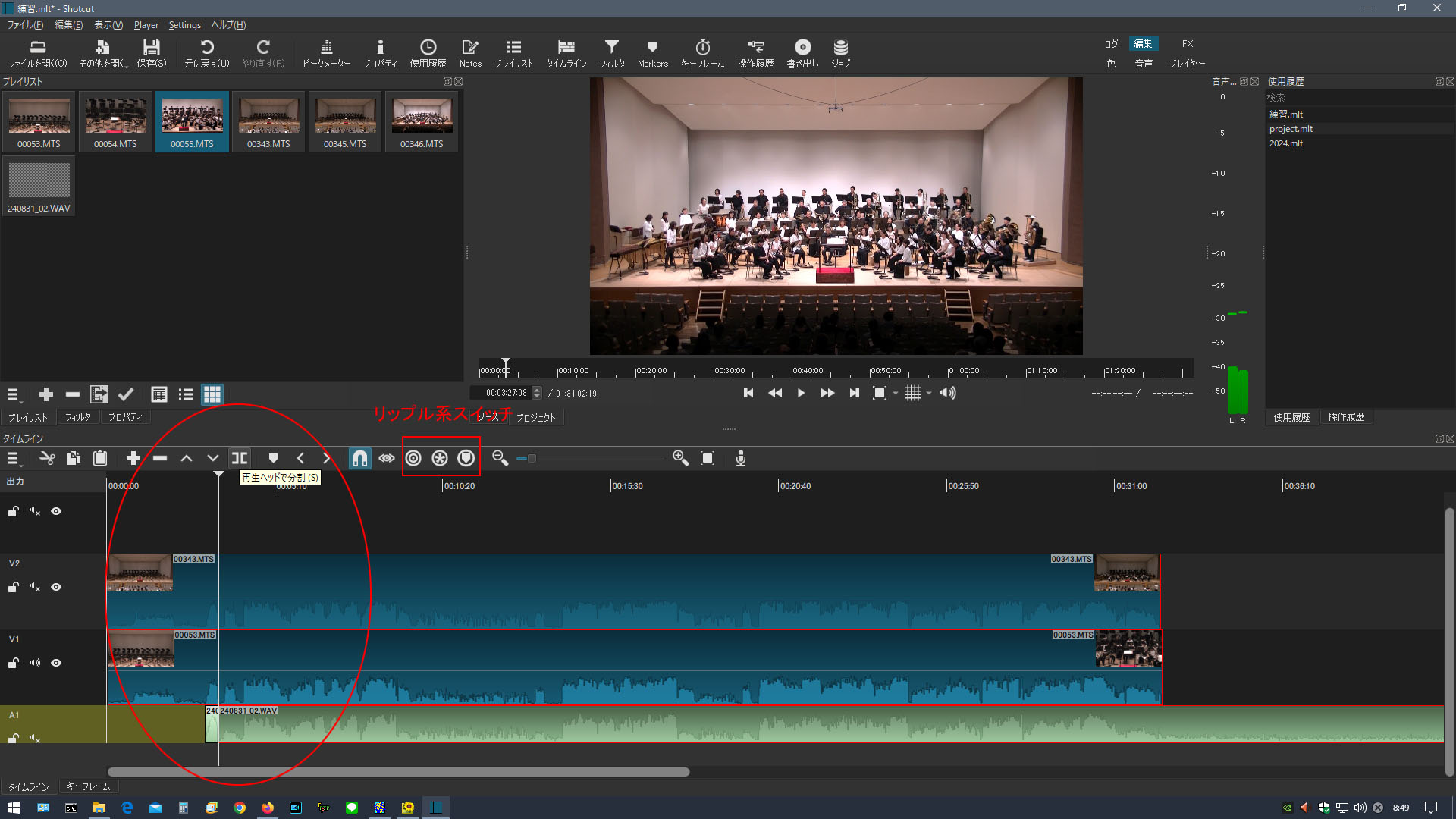This screenshot has height=819, width=1456.
Task: Open the Export toolbar icon
Action: (802, 54)
